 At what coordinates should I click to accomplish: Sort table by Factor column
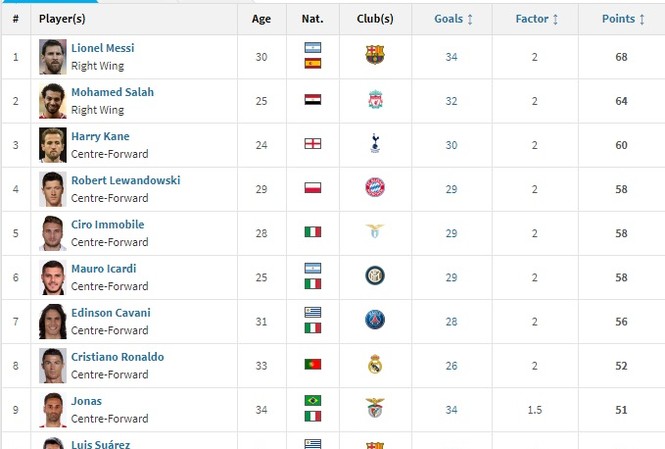click(536, 19)
